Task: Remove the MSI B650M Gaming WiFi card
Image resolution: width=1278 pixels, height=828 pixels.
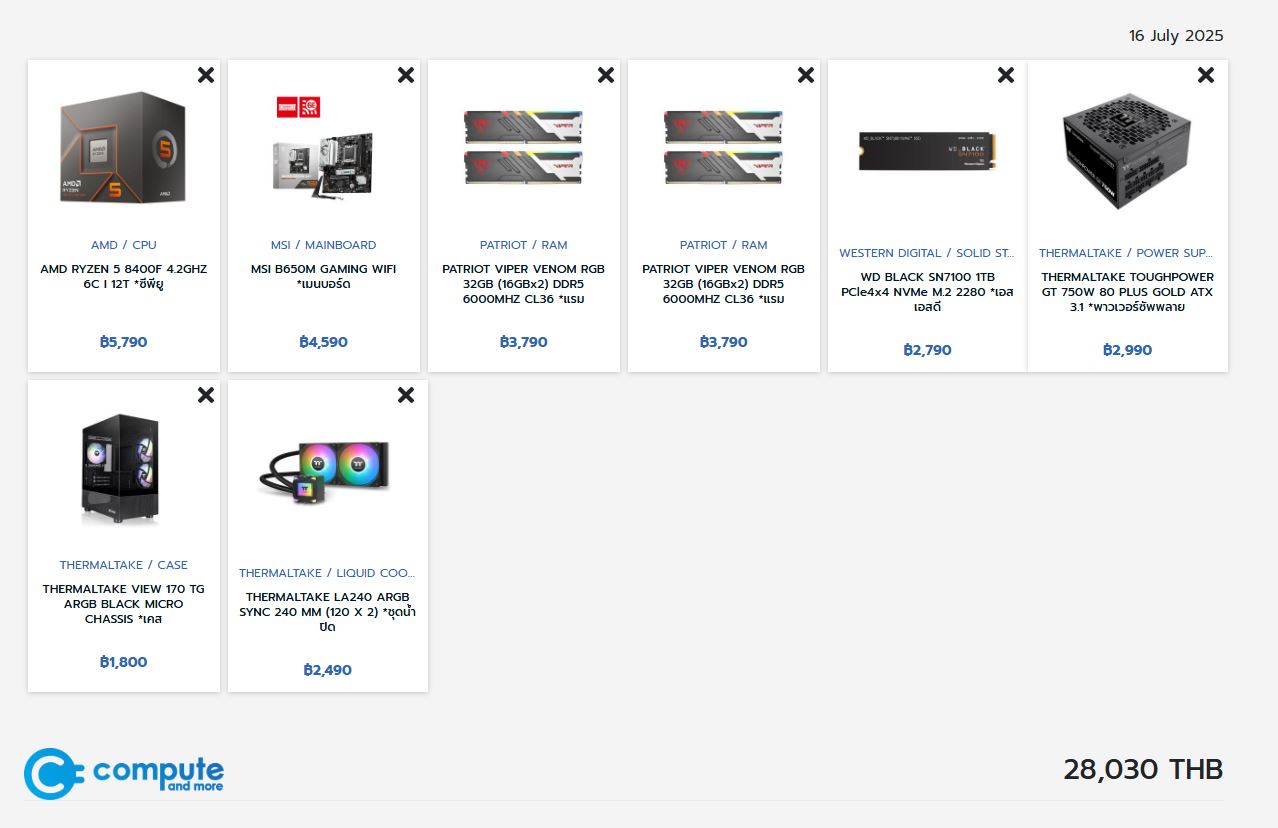Action: click(x=406, y=75)
